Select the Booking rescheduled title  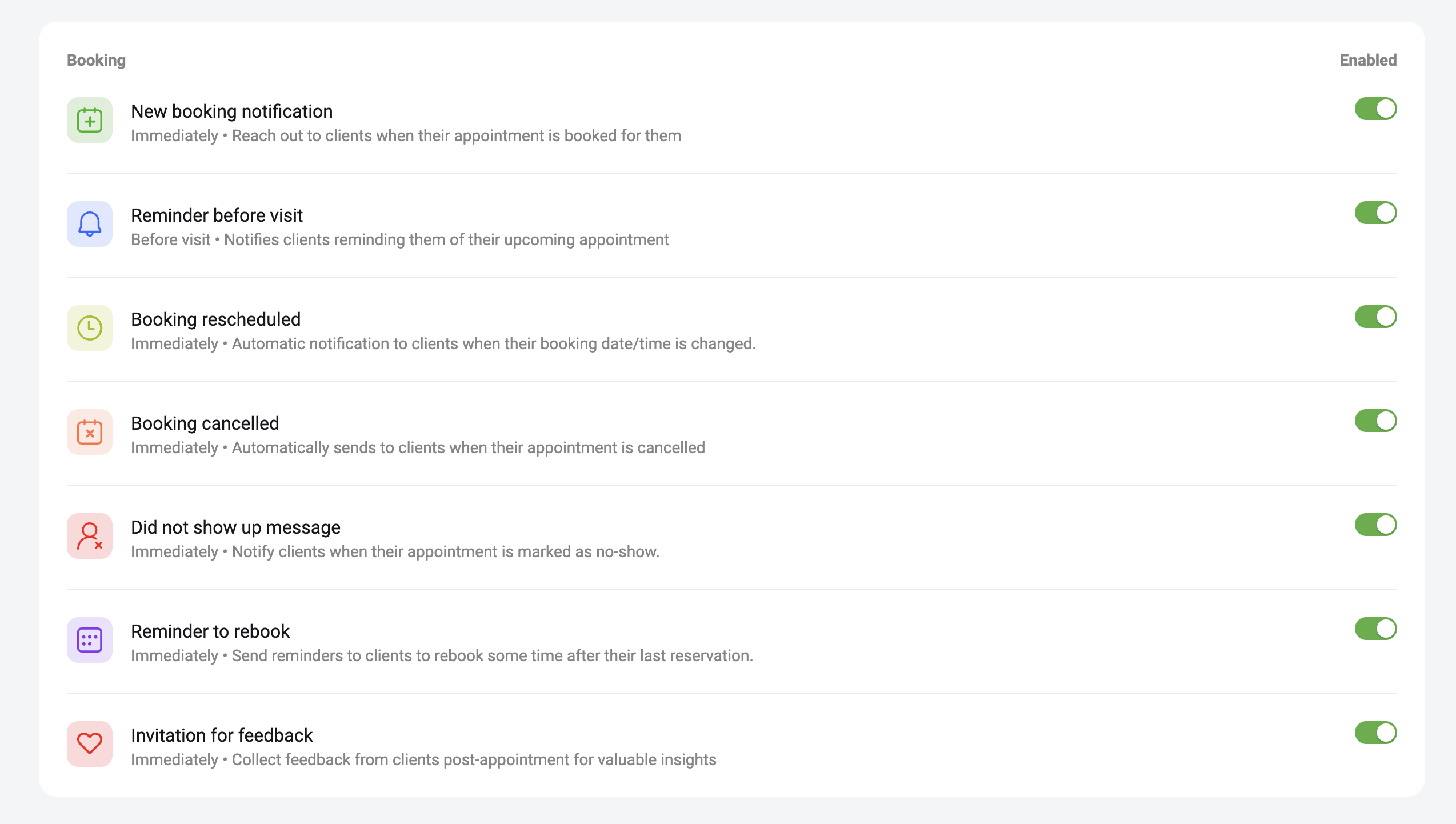coord(215,319)
